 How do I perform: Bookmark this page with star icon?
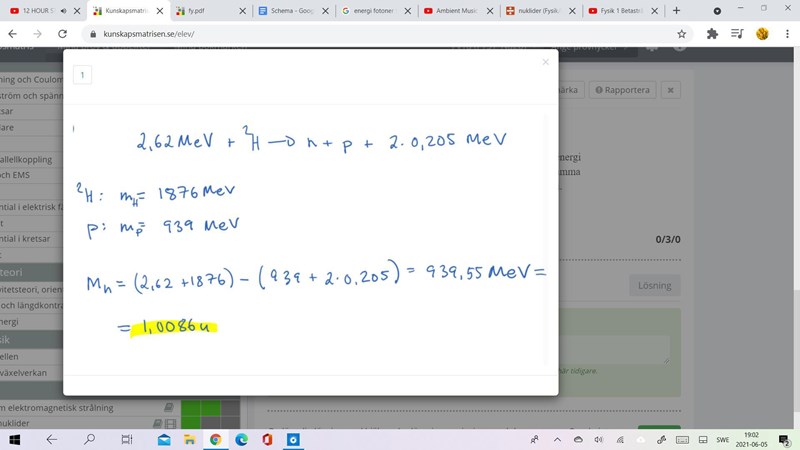682,33
